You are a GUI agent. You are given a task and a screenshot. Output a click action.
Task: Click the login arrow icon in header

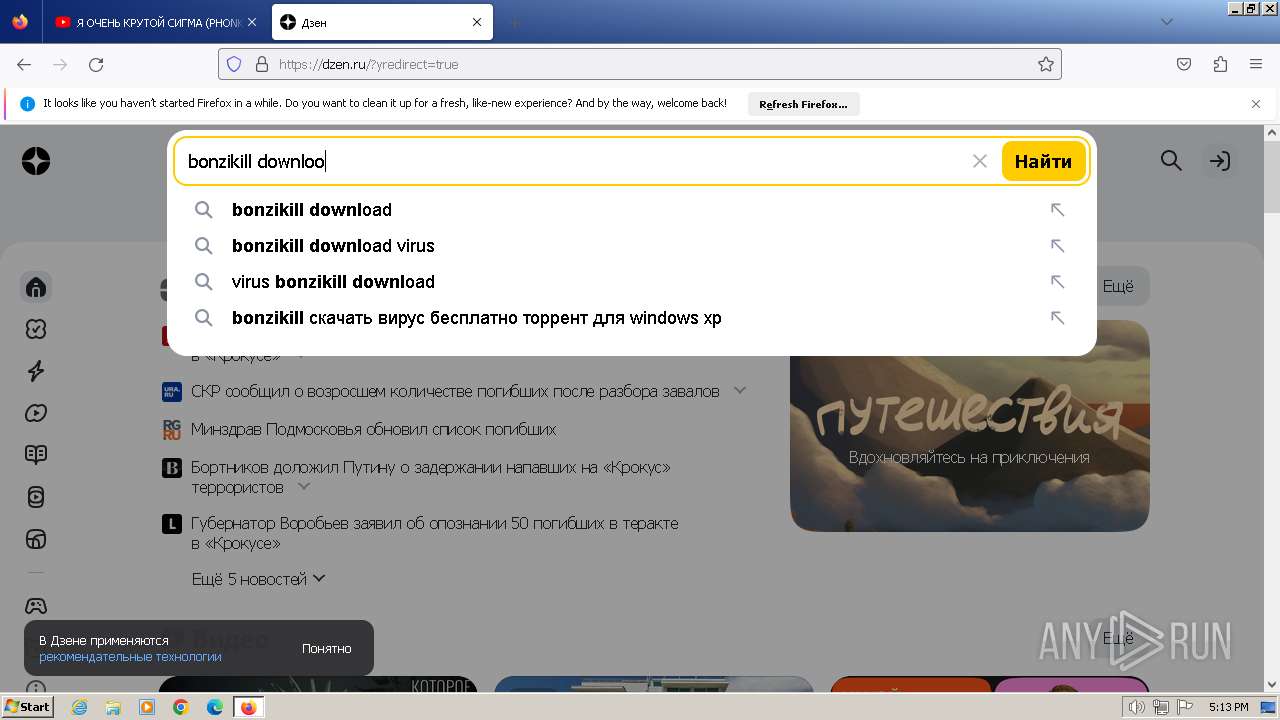[x=1219, y=161]
